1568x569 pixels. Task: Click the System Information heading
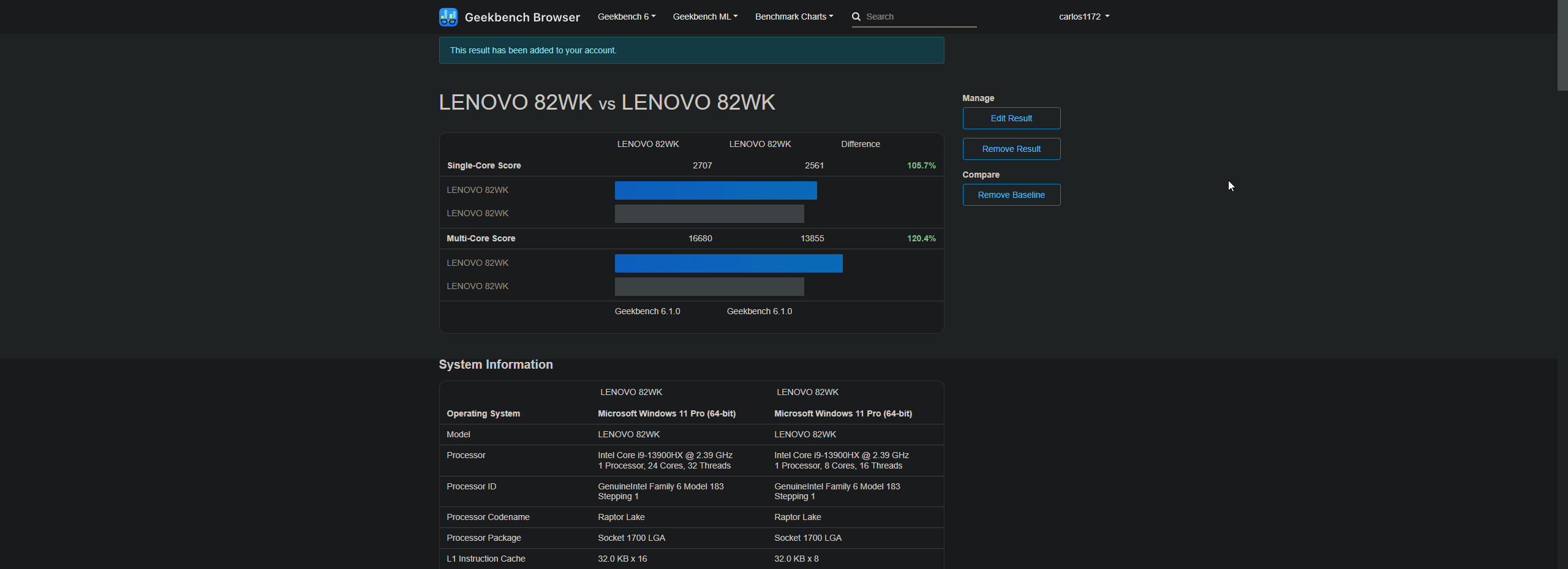(x=496, y=364)
